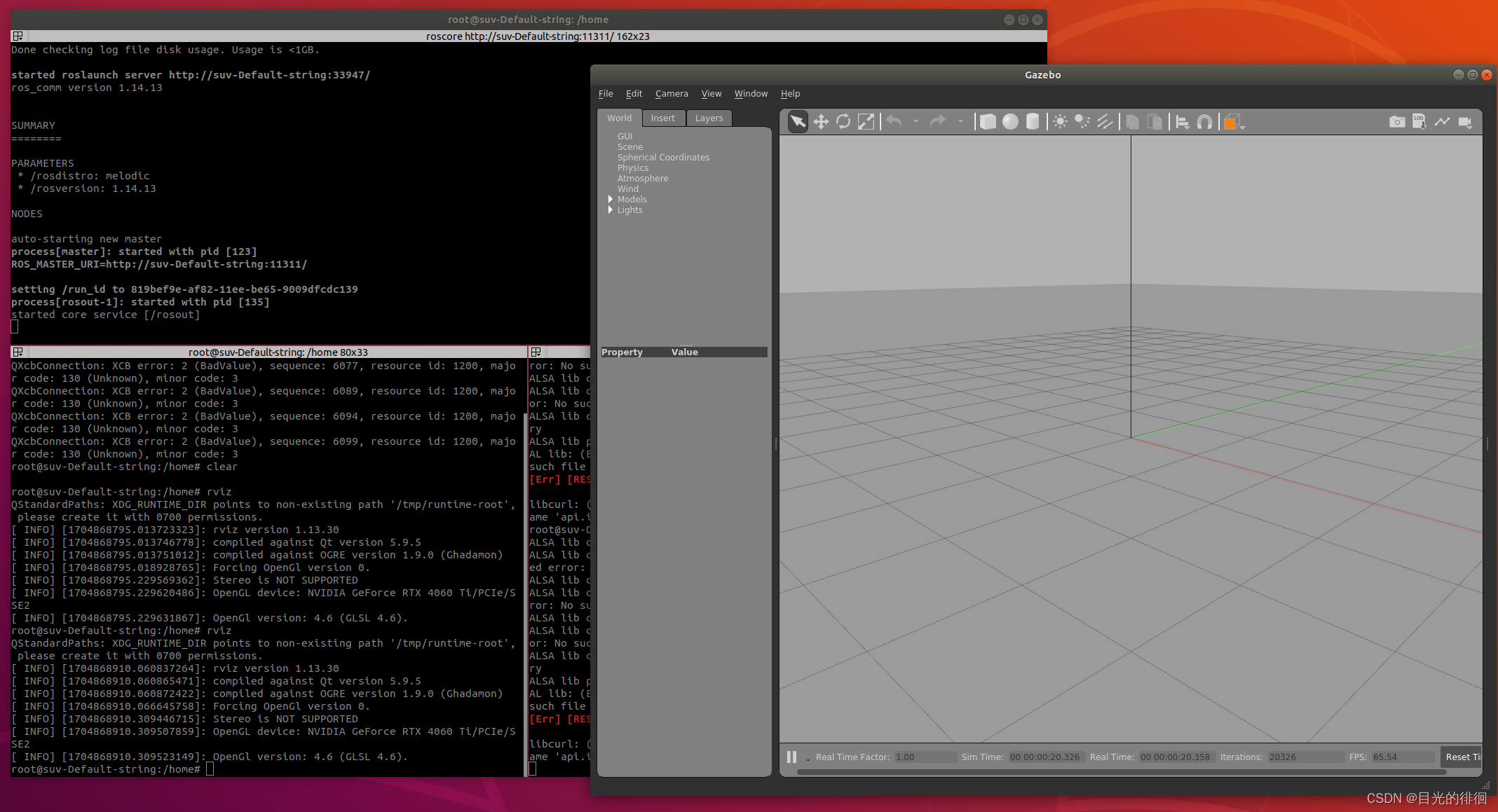This screenshot has height=812, width=1498.
Task: Add a point light
Action: pyautogui.click(x=1060, y=122)
